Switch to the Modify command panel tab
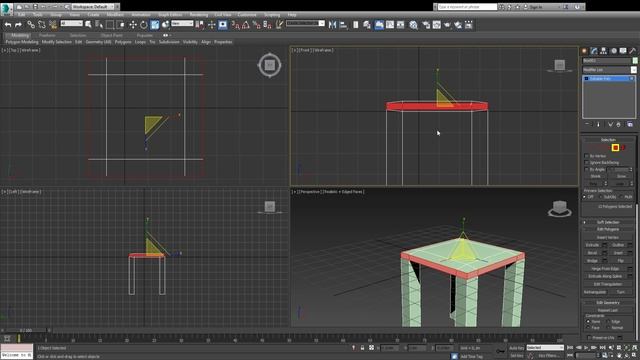 (x=594, y=51)
